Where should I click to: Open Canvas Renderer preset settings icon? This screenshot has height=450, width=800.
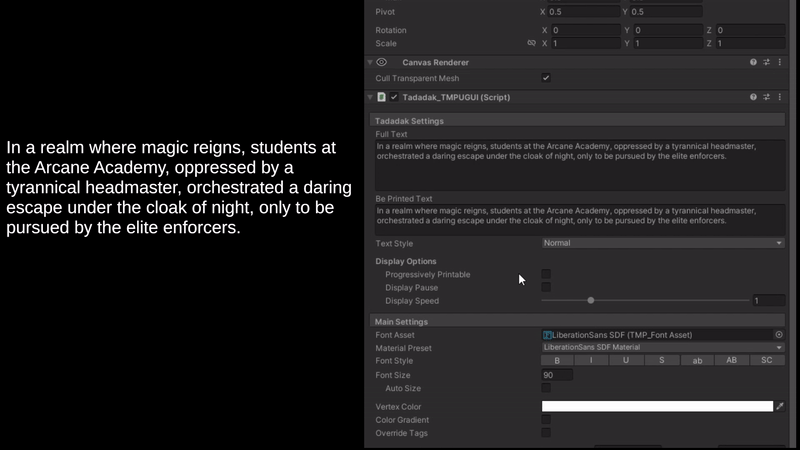(x=766, y=62)
